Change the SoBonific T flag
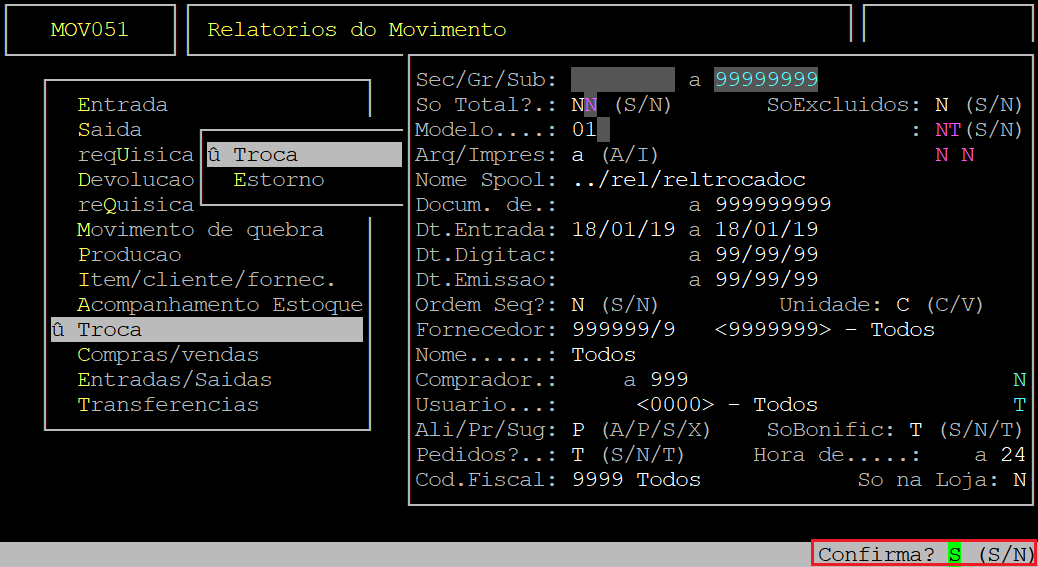 [x=915, y=430]
